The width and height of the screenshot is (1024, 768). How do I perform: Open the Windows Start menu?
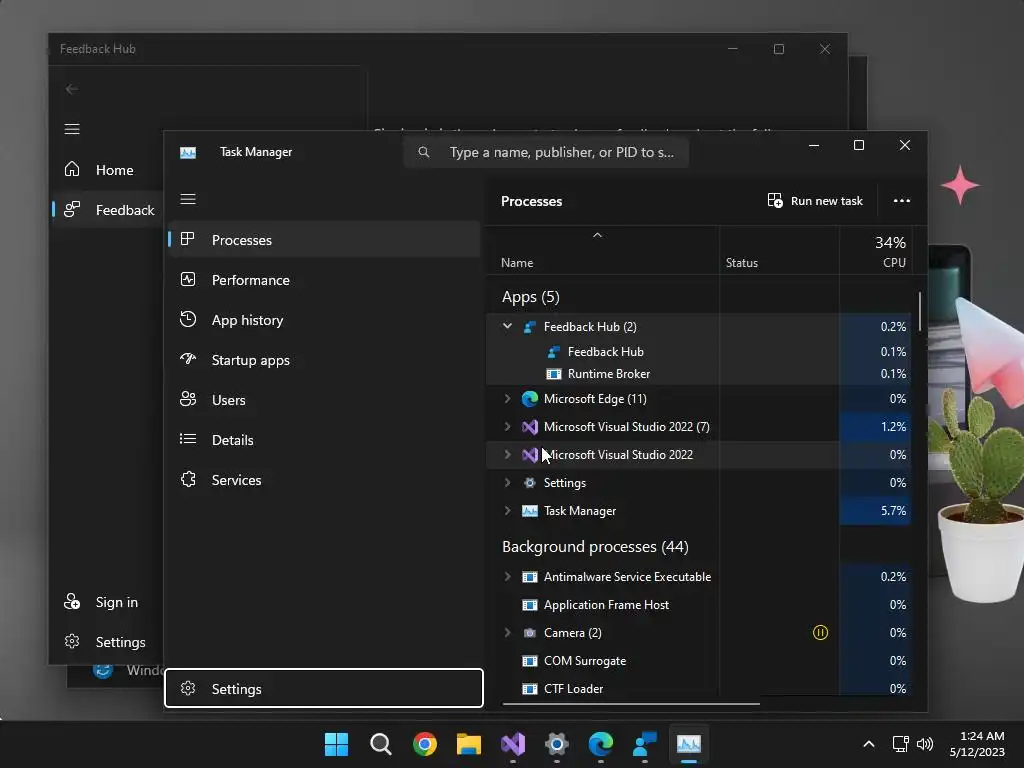pos(336,744)
